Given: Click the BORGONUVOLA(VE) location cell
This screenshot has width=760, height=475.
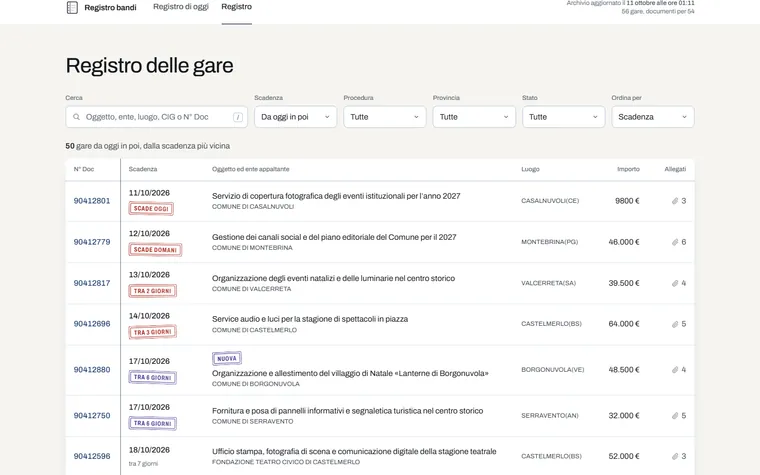Looking at the screenshot, I should (553, 369).
